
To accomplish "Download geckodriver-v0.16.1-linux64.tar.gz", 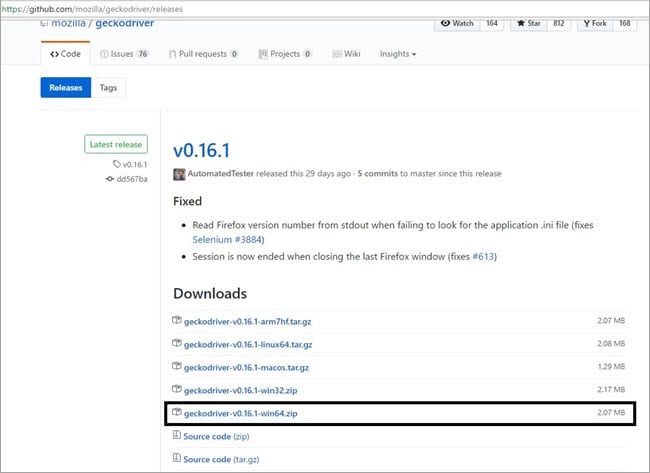I will click(248, 344).
